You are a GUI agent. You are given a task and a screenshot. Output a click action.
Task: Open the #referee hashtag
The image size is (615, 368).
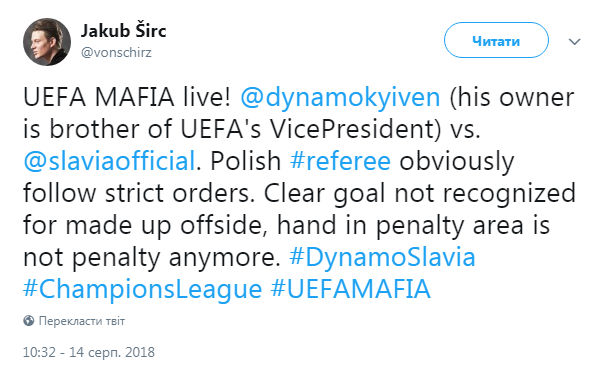340,161
